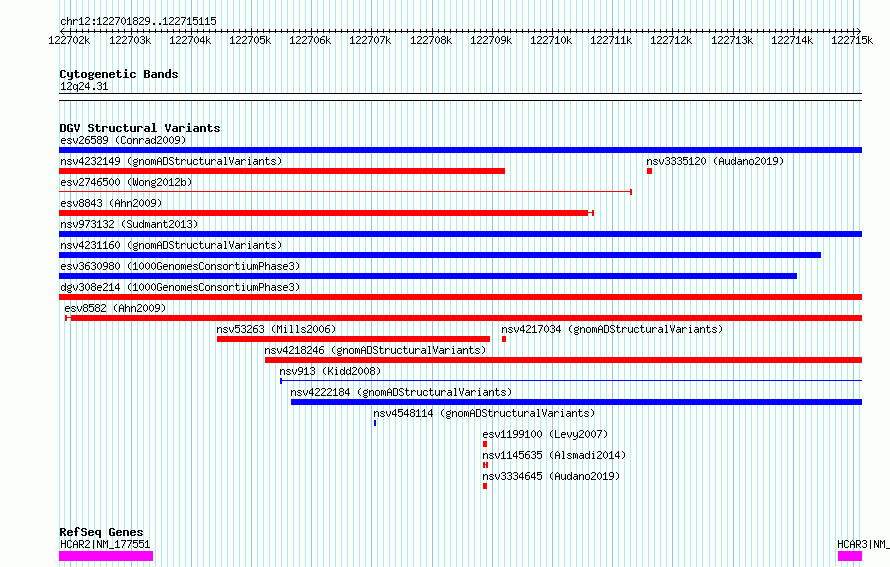Click the esv1199100 (Levy2007) red marker

tap(485, 444)
